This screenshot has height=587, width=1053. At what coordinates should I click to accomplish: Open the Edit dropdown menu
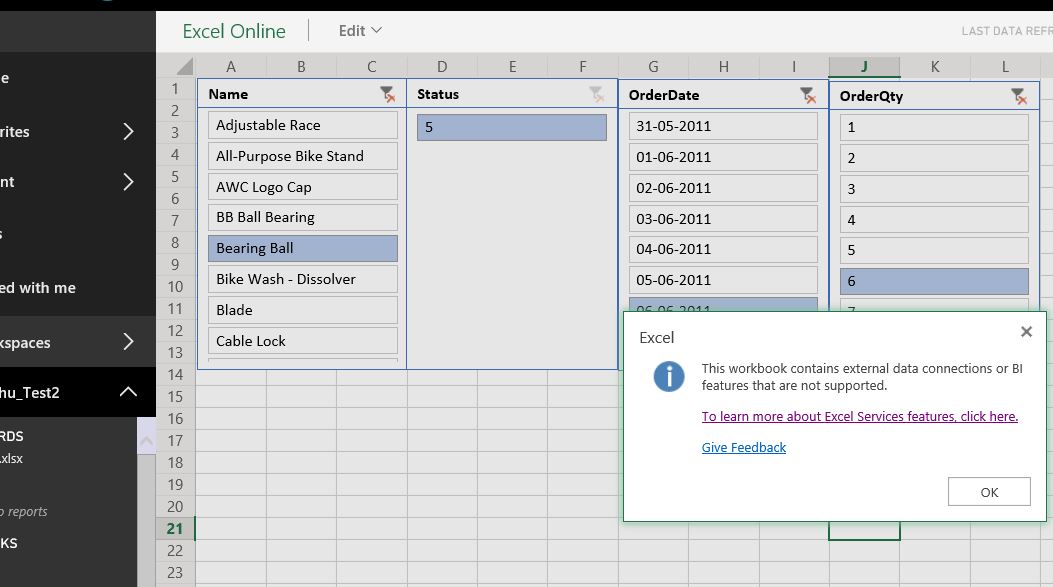tap(360, 31)
